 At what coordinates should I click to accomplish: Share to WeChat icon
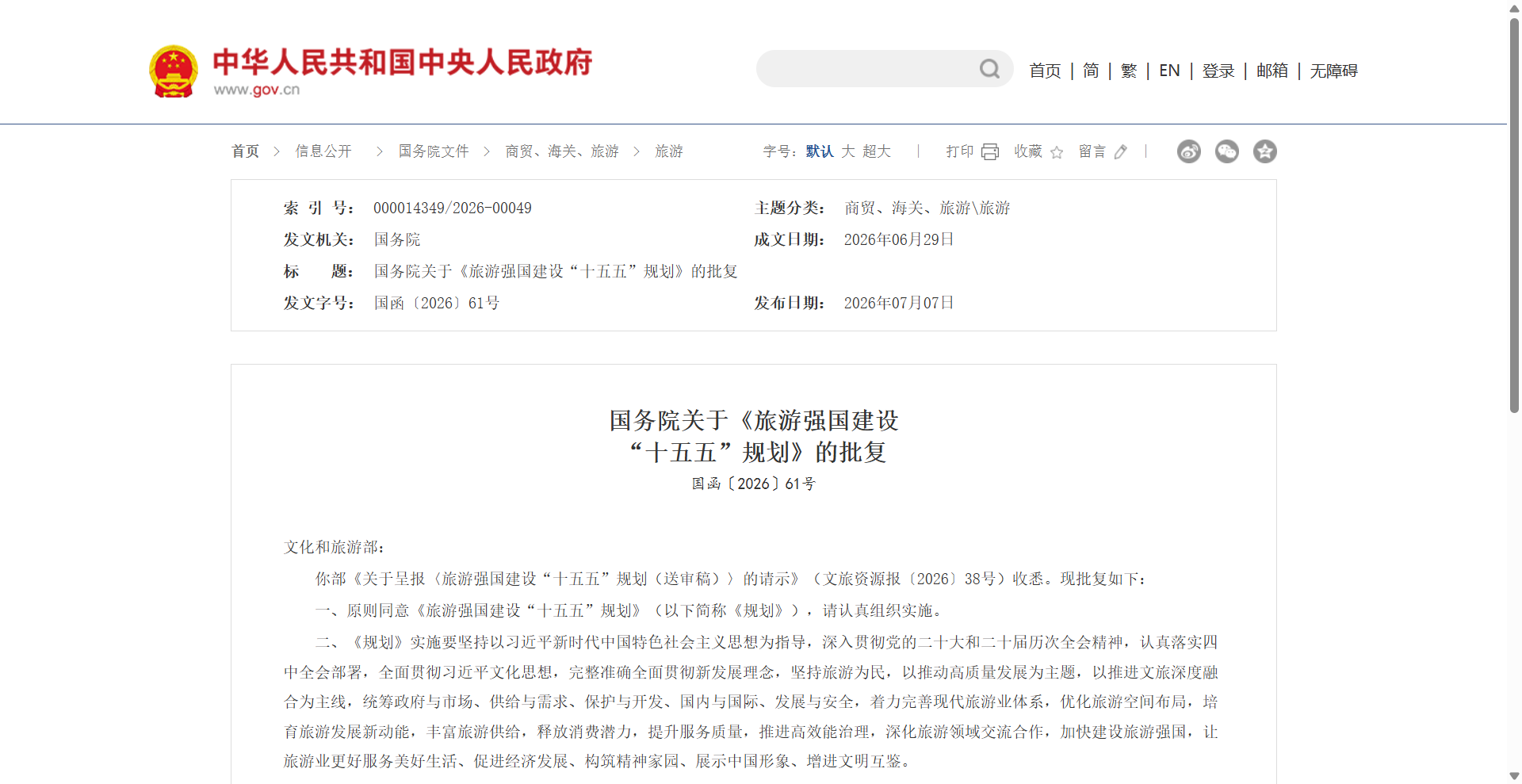point(1227,151)
